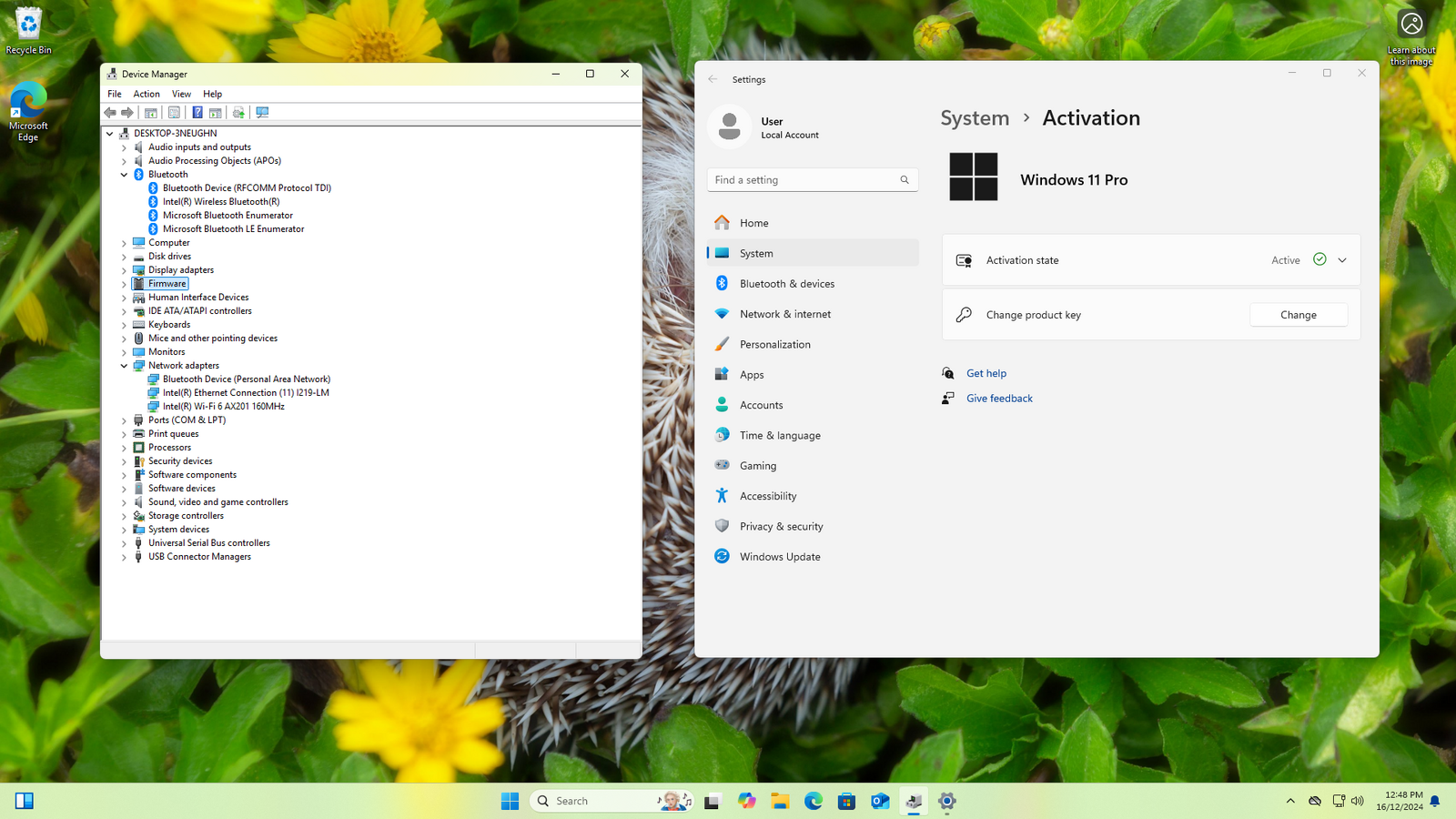This screenshot has width=1456, height=819.
Task: Expand the Disk drives category
Action: 124,257
